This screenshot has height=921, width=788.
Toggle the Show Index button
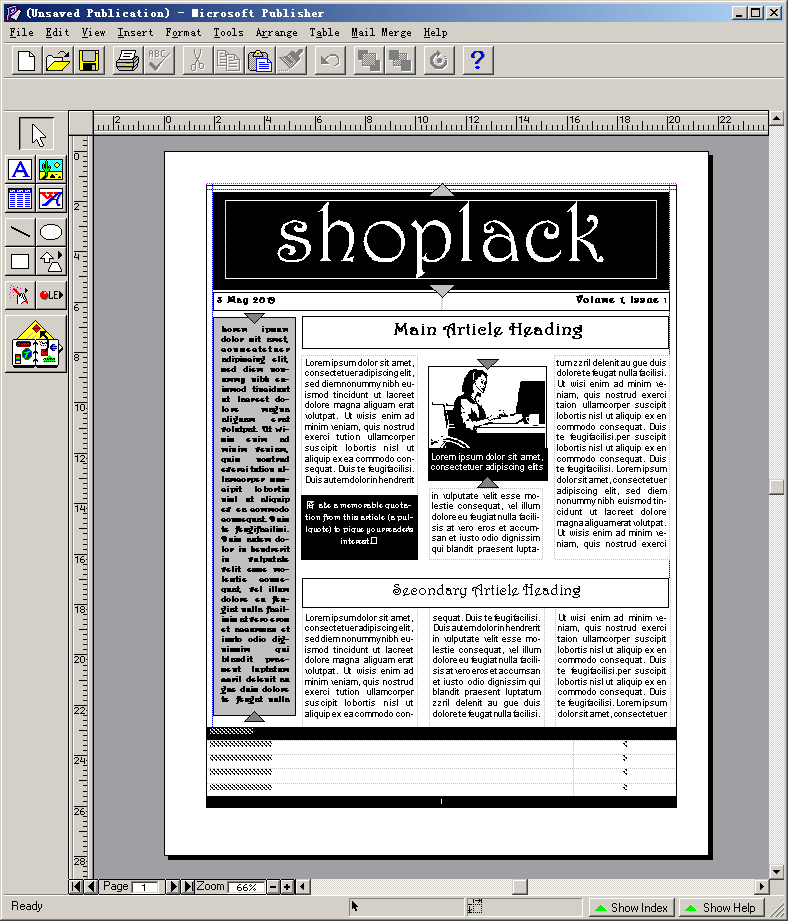click(x=630, y=907)
